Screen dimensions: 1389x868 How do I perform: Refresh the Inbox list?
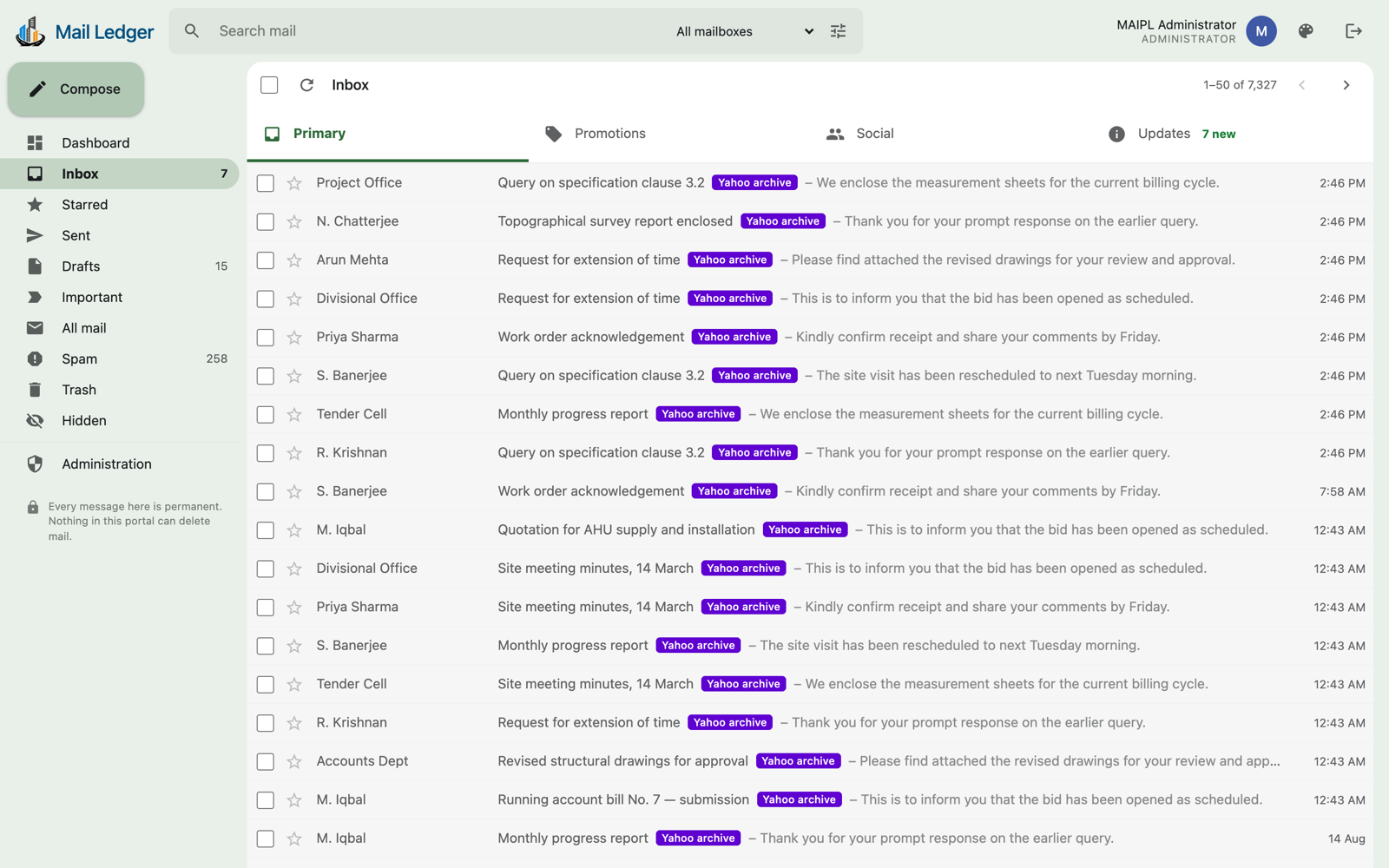pos(306,85)
